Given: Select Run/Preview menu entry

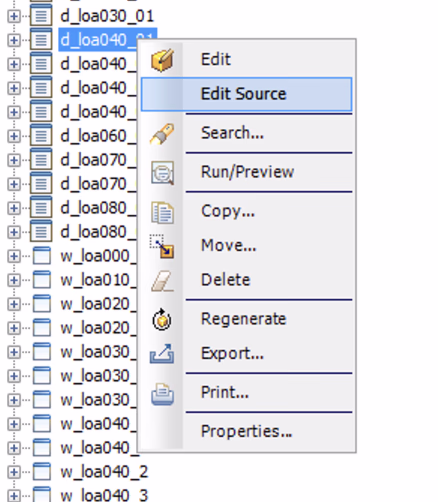Looking at the screenshot, I should (x=246, y=172).
